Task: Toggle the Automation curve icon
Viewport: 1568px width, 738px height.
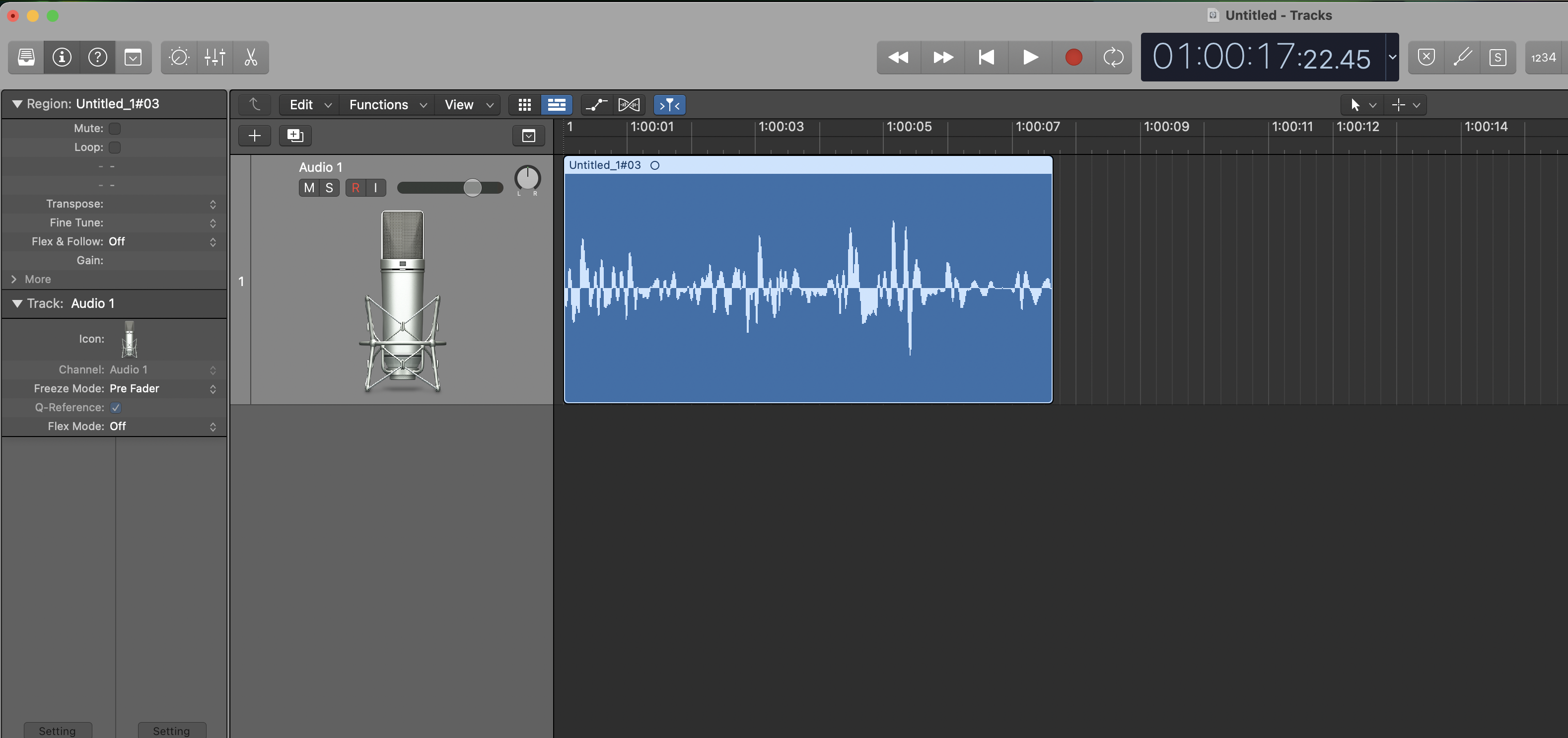Action: (595, 104)
